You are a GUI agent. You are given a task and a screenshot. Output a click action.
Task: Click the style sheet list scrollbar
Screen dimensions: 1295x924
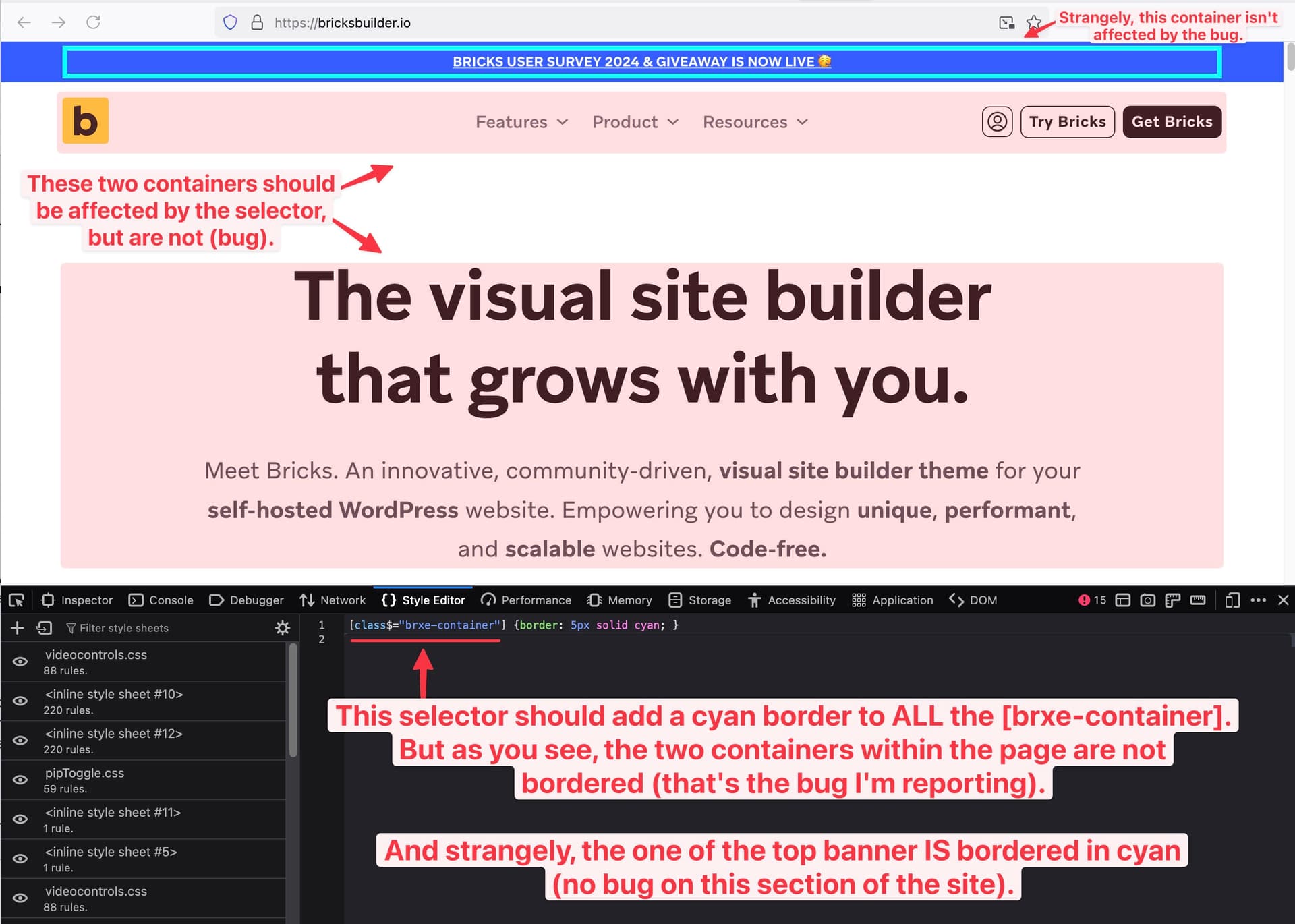pyautogui.click(x=293, y=699)
